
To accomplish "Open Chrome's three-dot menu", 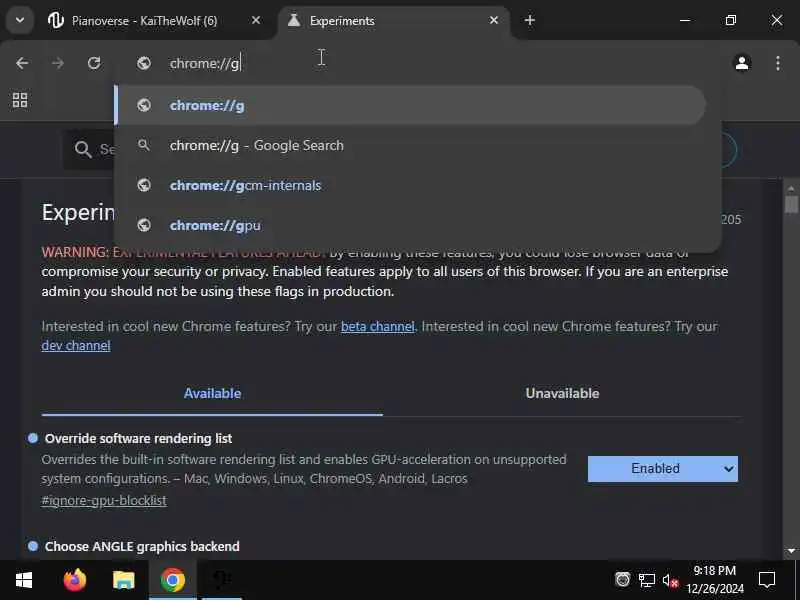I will click(x=778, y=63).
